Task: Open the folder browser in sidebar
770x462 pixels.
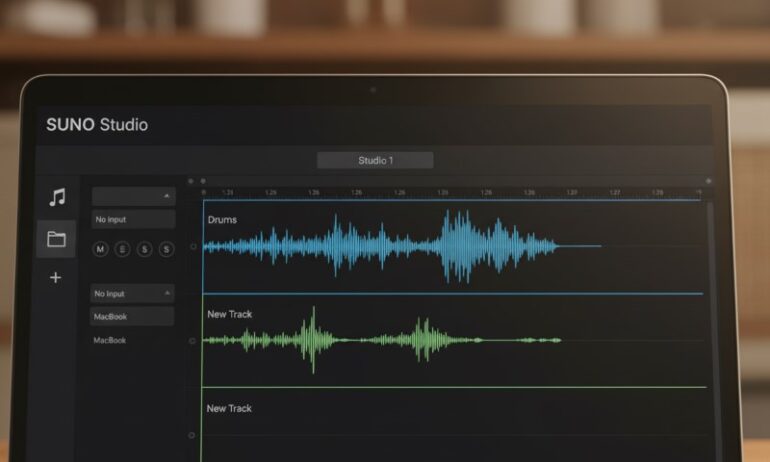Action: pos(56,239)
